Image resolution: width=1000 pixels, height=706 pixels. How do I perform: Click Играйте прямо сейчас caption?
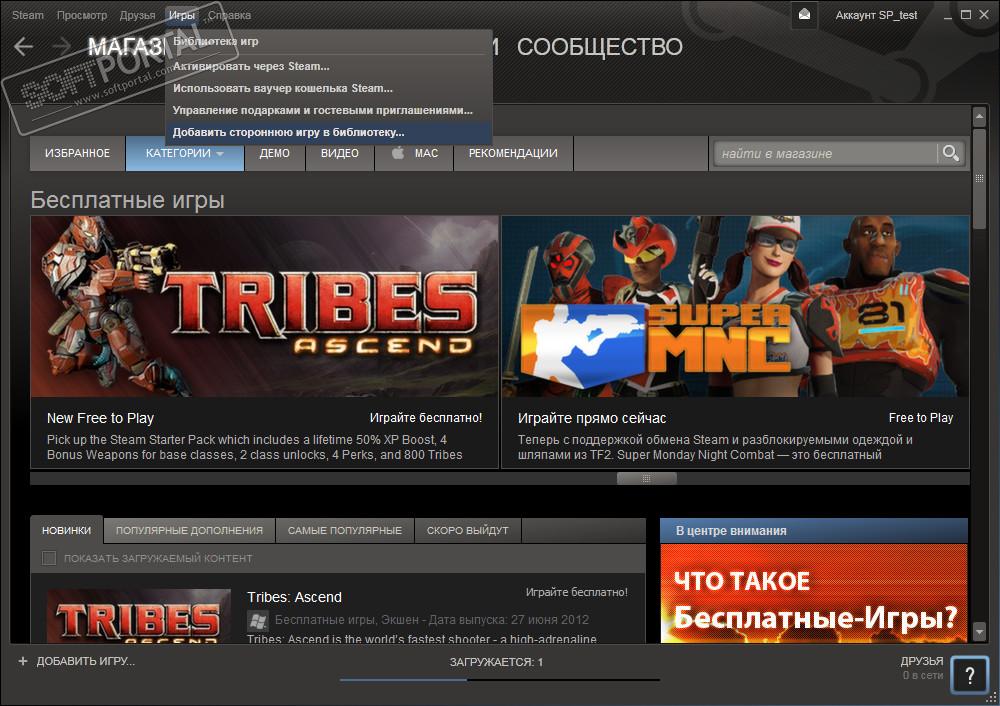point(592,418)
